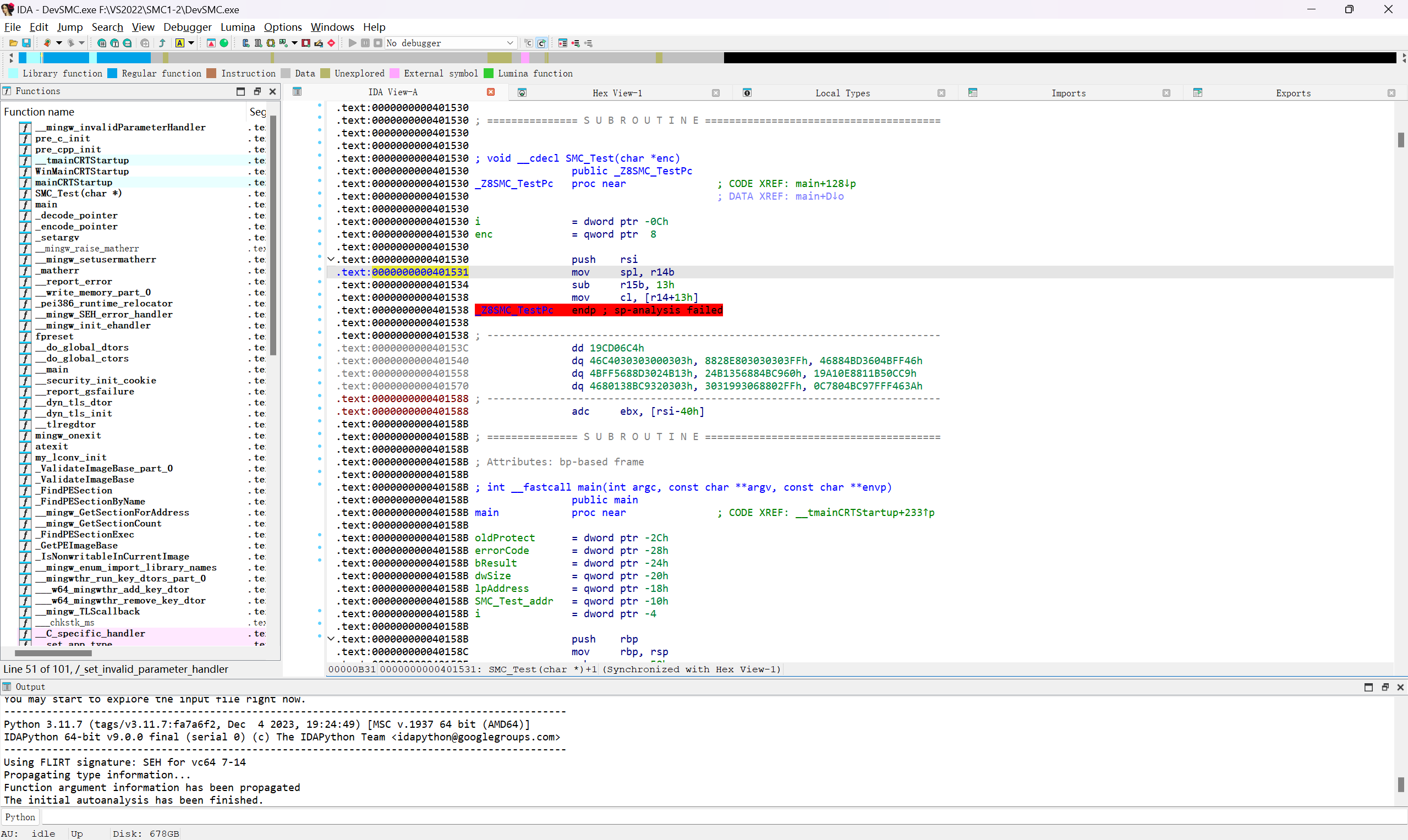Close the Functions panel
1408x840 pixels.
[x=272, y=91]
